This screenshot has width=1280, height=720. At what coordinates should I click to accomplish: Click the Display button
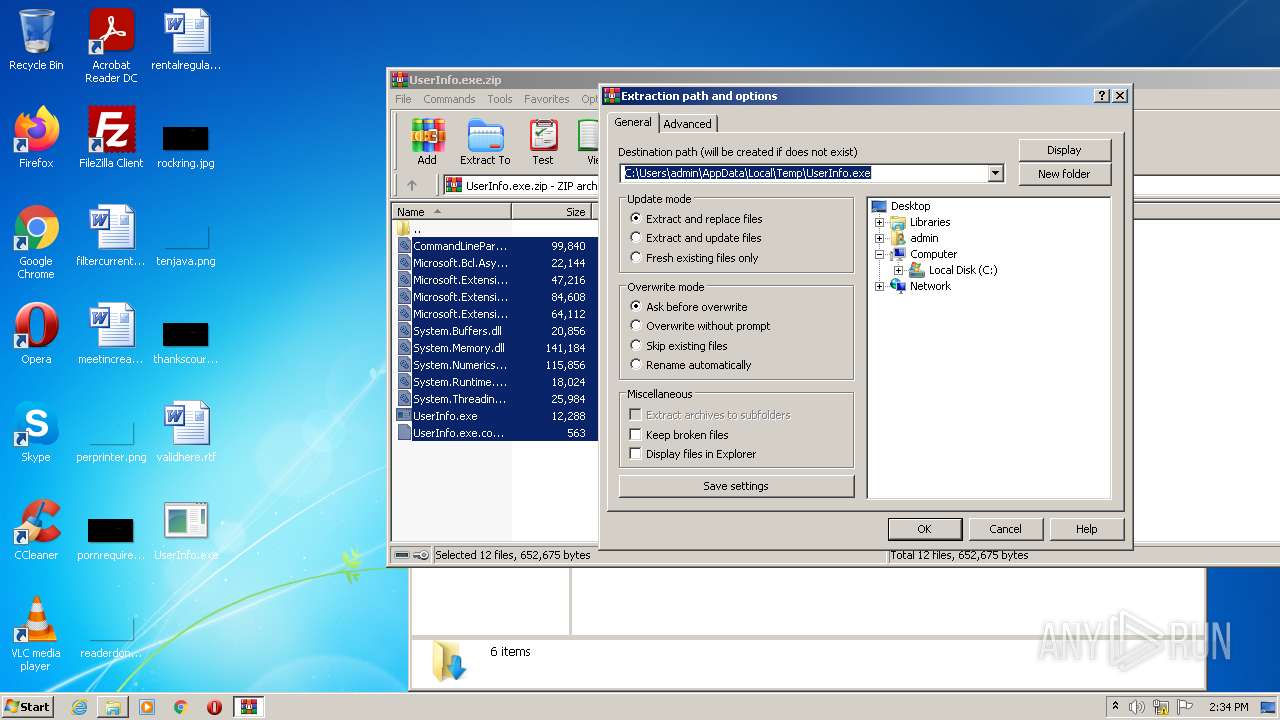[x=1065, y=150]
